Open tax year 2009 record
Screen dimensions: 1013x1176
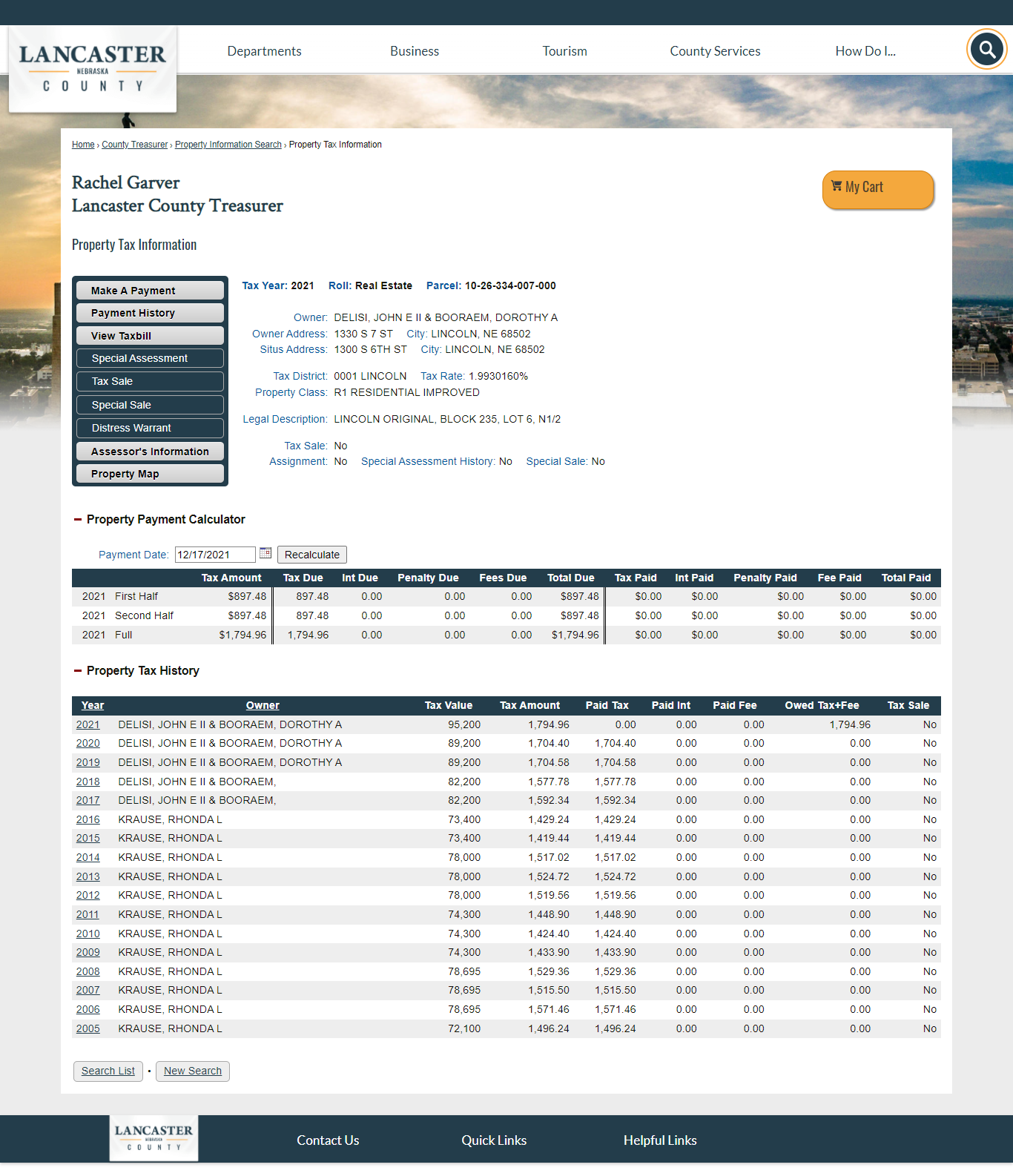(88, 952)
